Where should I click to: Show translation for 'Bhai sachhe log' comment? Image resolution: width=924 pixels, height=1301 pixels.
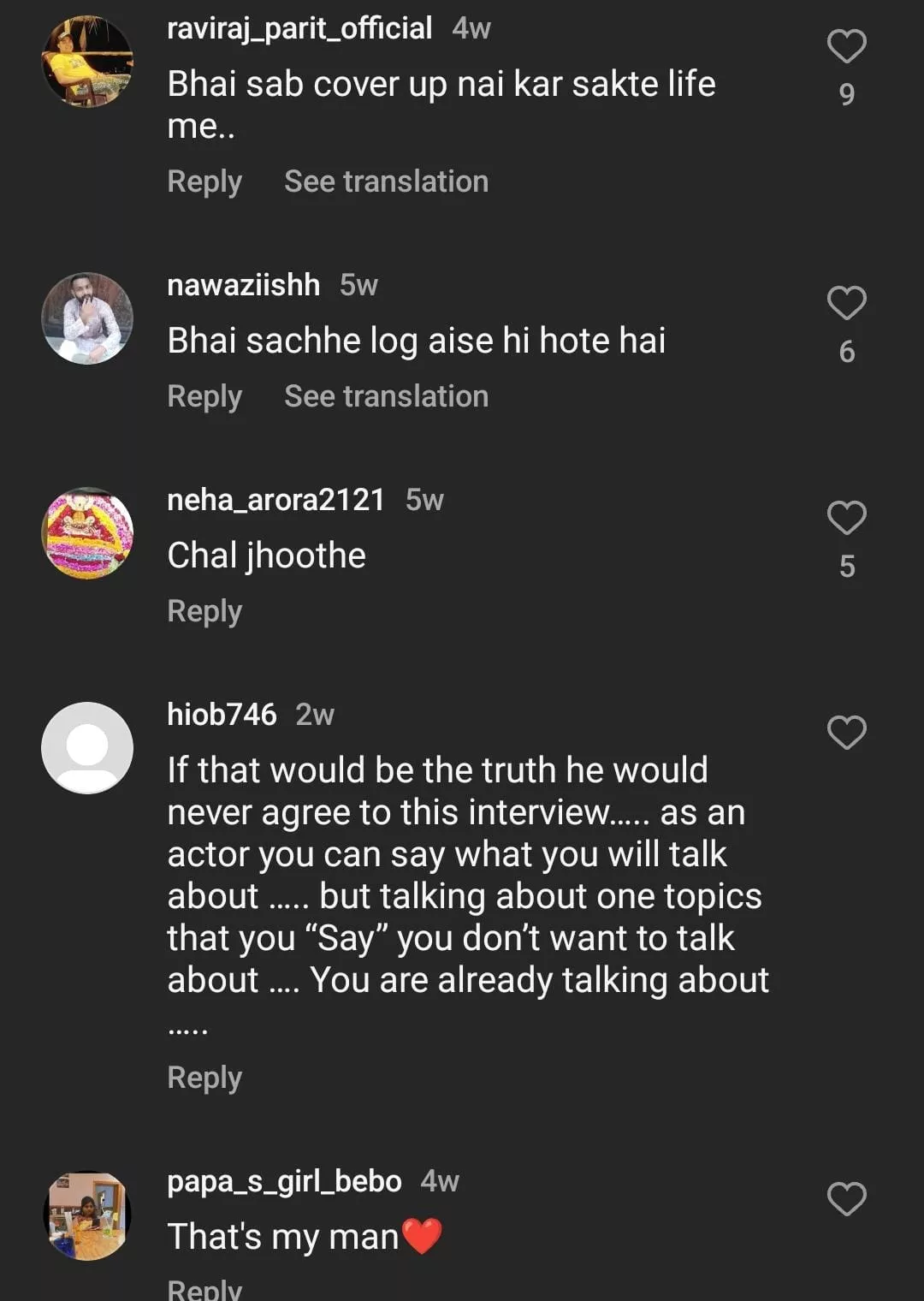pos(386,396)
